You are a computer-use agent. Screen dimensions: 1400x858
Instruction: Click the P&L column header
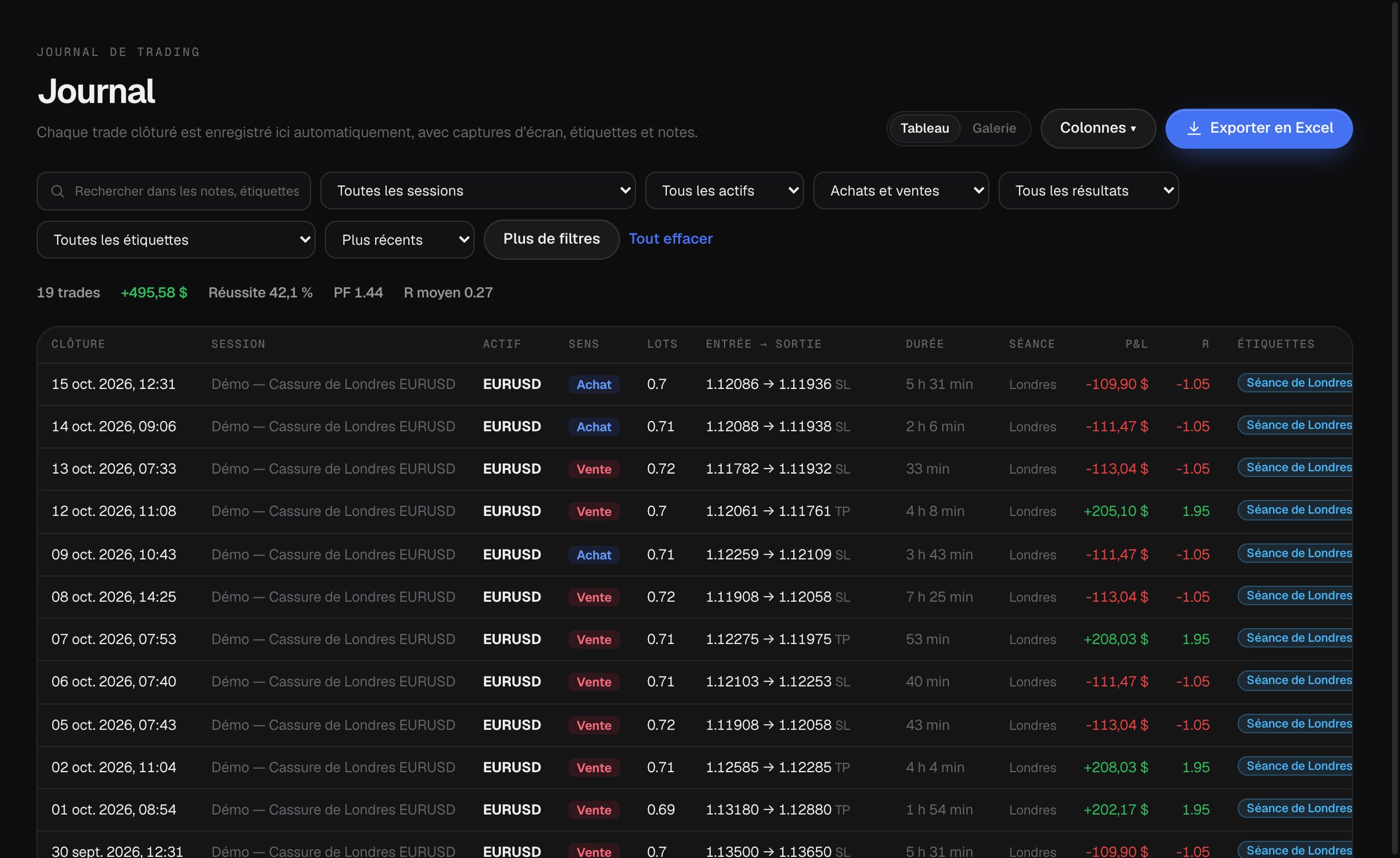click(1136, 344)
